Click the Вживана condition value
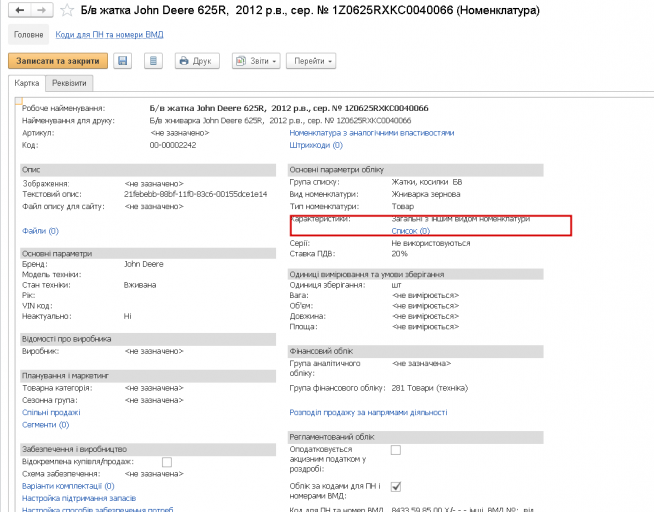The width and height of the screenshot is (654, 512). click(x=140, y=285)
